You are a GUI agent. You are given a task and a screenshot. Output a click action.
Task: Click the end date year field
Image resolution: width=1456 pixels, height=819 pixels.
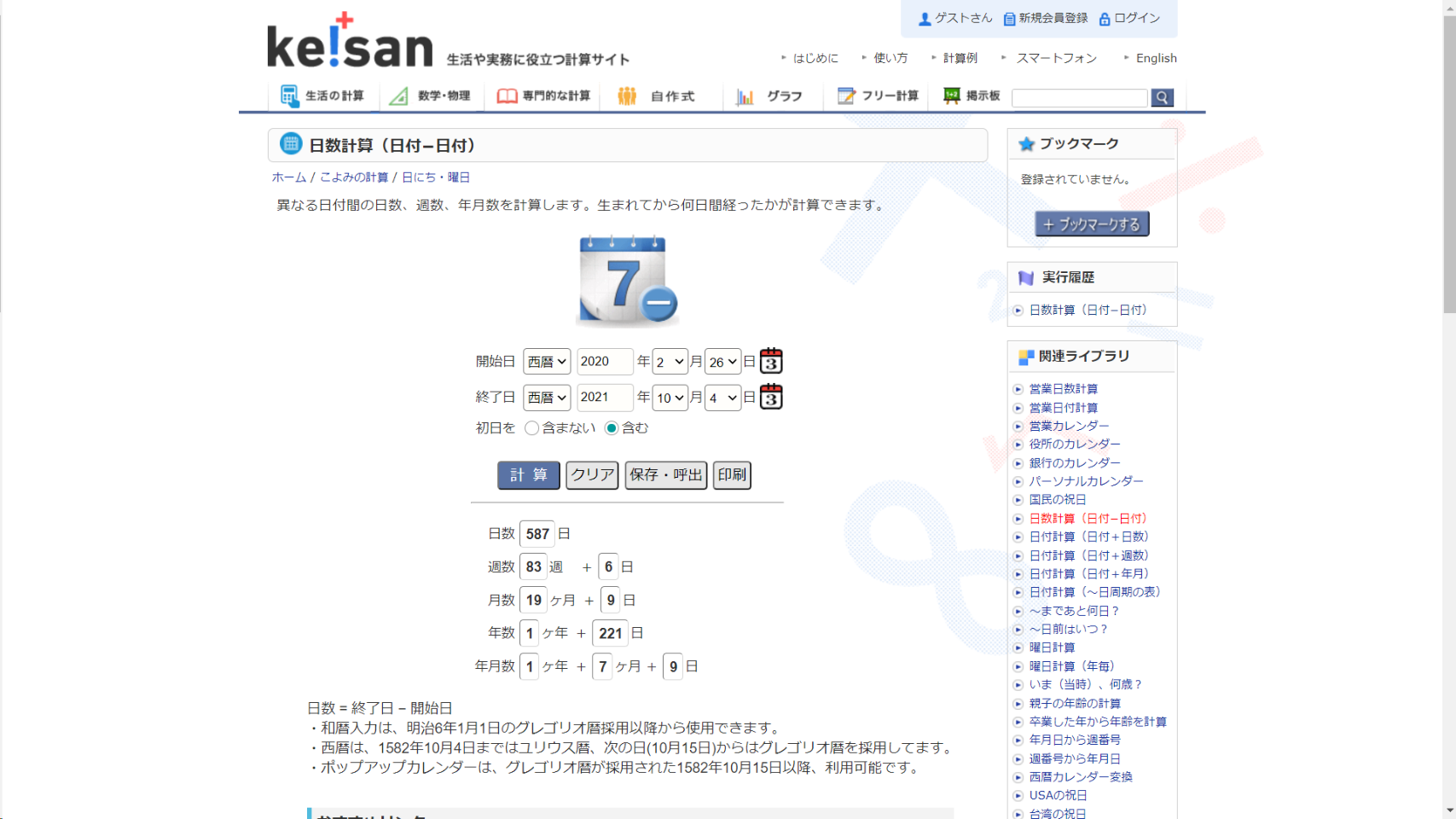click(x=605, y=398)
